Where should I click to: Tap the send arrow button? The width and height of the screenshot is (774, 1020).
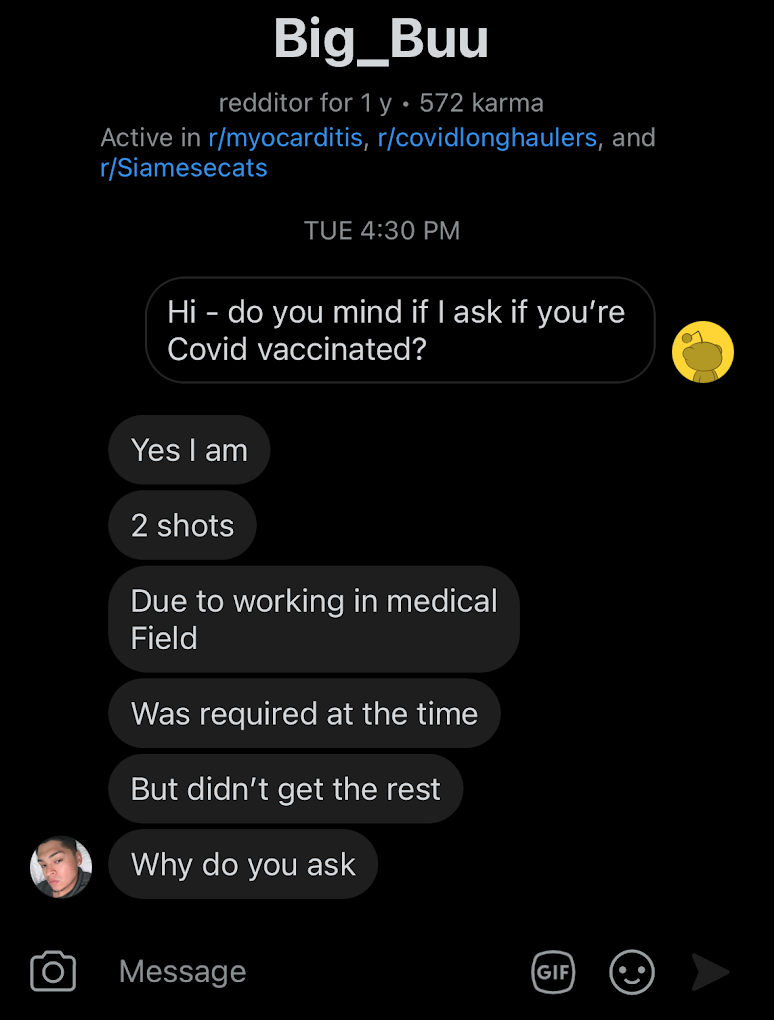(710, 972)
